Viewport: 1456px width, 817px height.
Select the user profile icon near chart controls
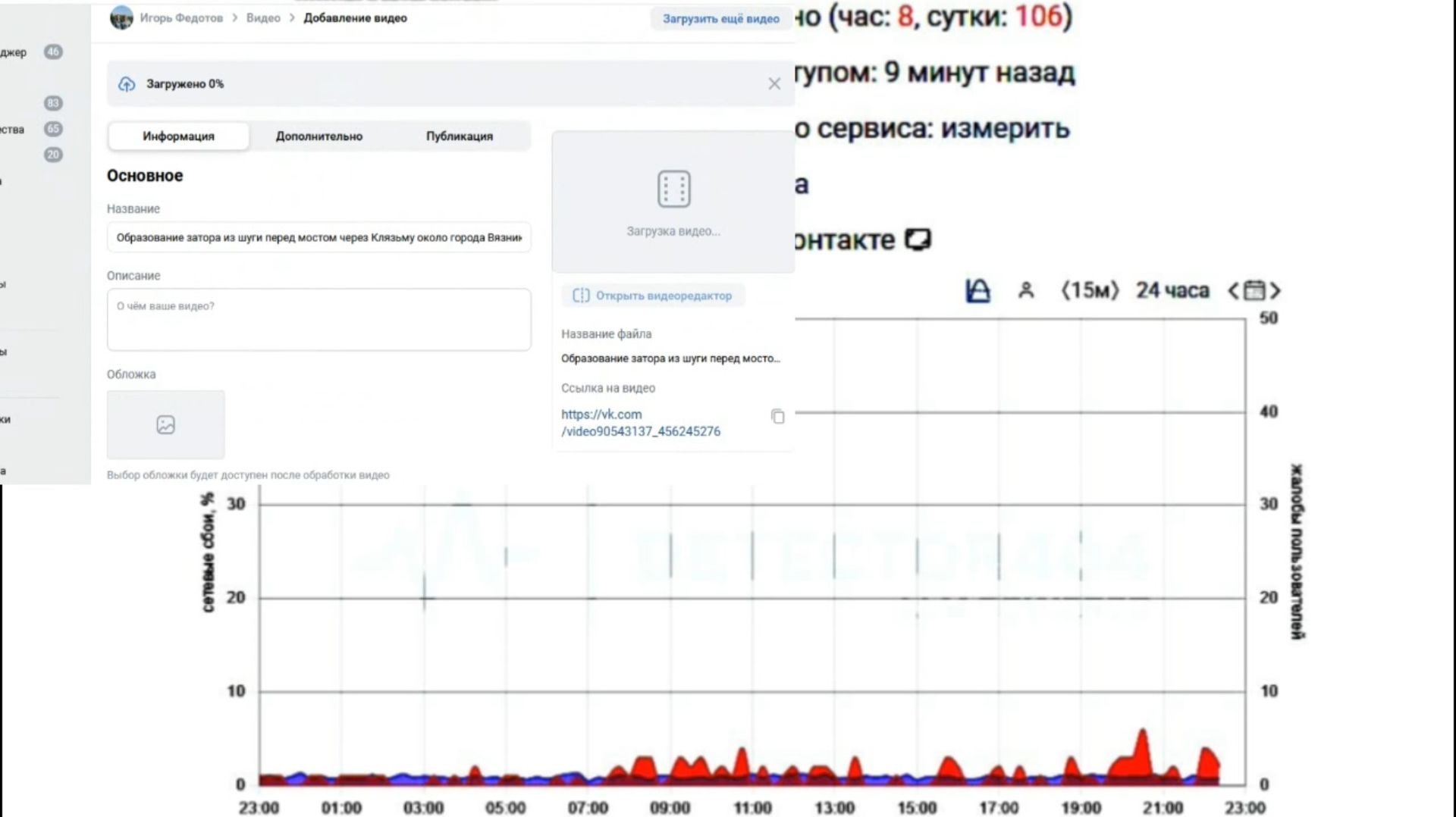(1027, 290)
